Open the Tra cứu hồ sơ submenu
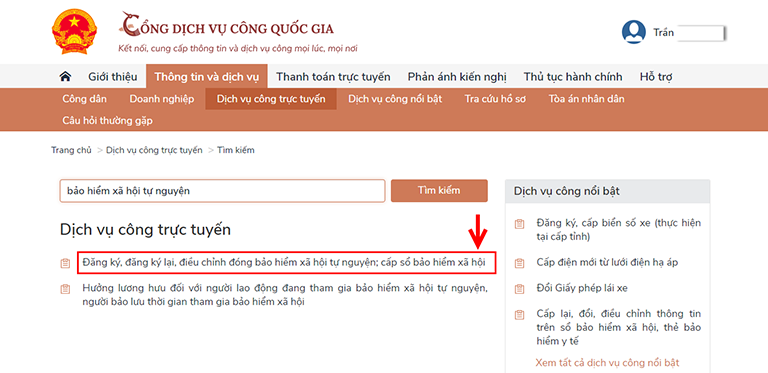 click(495, 99)
